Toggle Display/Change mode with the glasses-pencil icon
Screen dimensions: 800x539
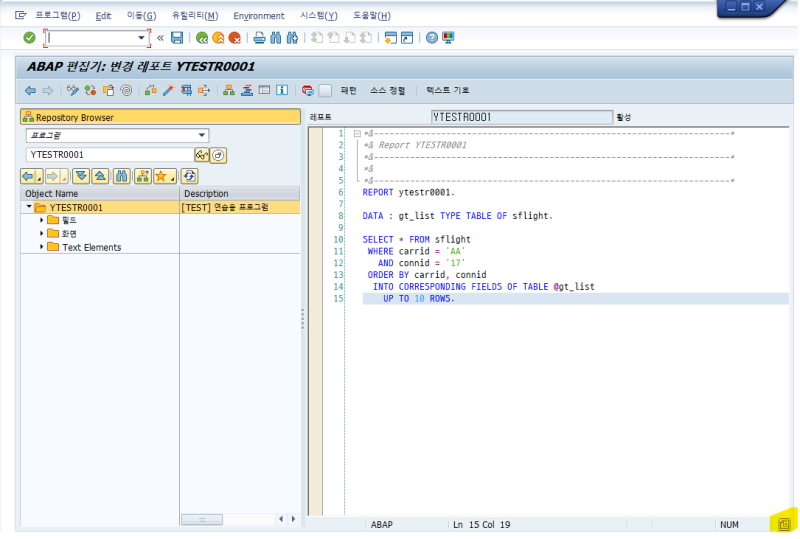pyautogui.click(x=72, y=91)
